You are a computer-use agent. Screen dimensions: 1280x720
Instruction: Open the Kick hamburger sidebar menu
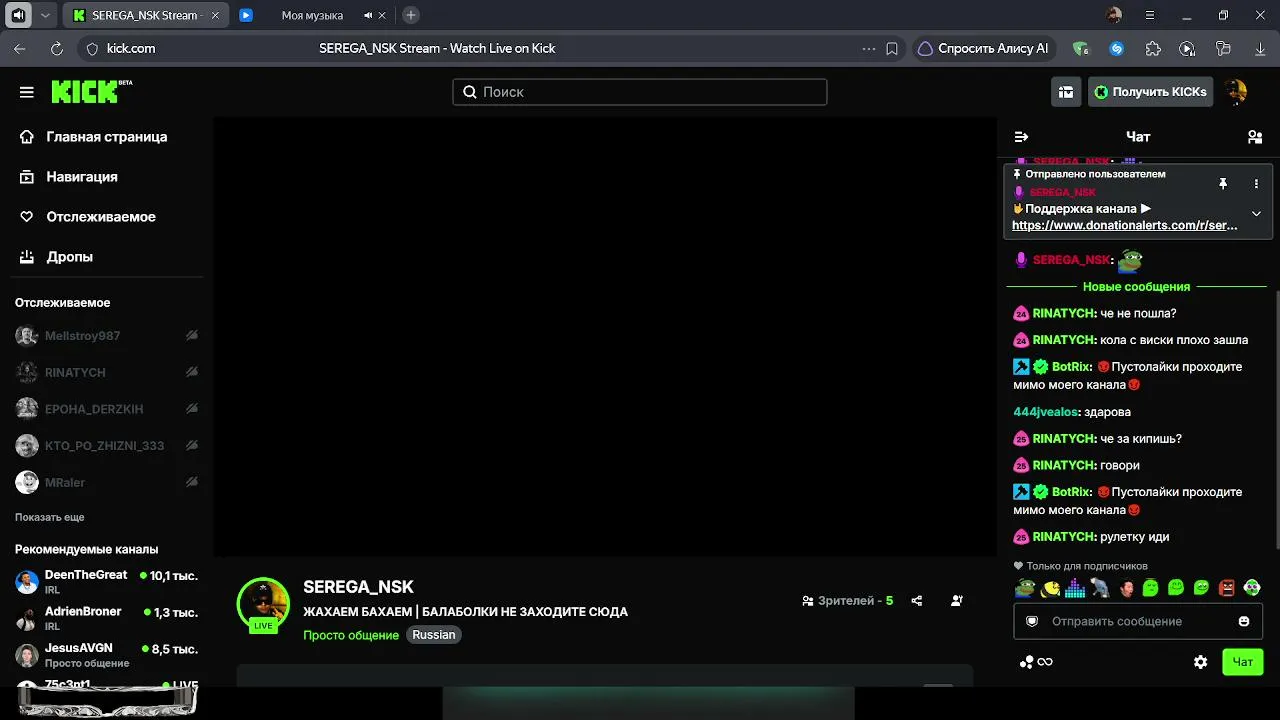[x=27, y=92]
